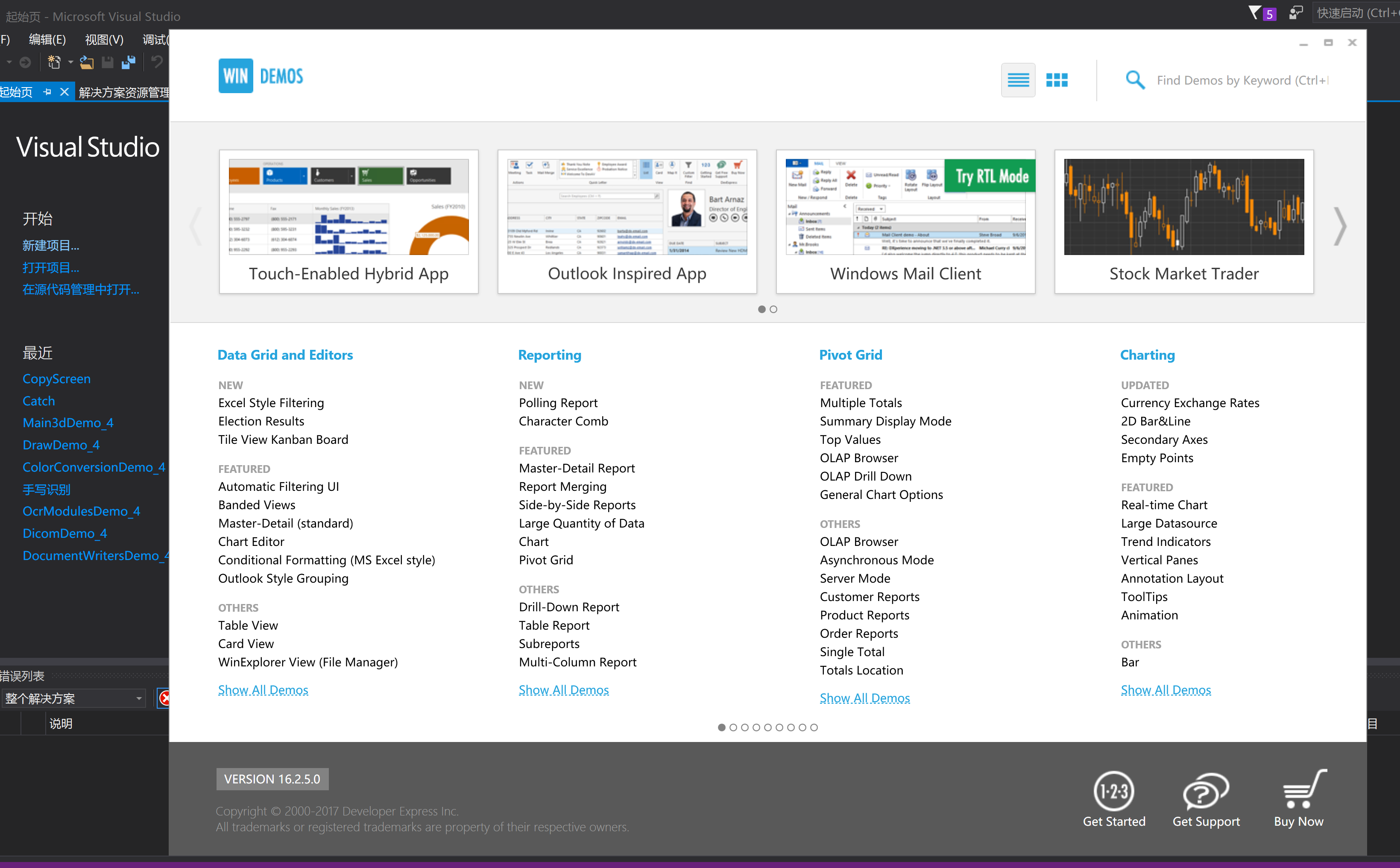Open Visual Studio Edit menu

(x=47, y=39)
